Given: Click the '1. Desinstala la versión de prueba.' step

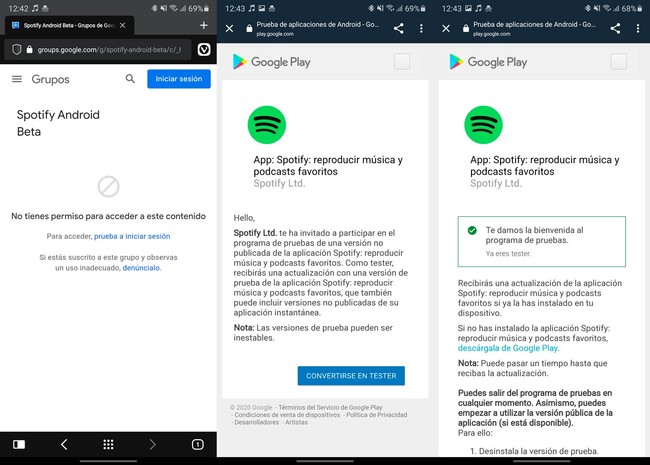Looking at the screenshot, I should pyautogui.click(x=534, y=451).
